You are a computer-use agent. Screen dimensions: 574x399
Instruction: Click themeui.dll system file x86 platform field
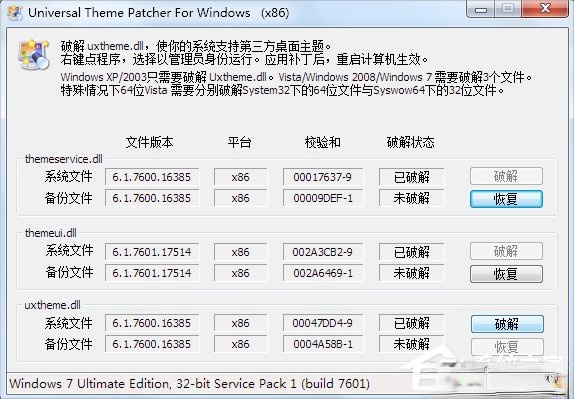[241, 252]
